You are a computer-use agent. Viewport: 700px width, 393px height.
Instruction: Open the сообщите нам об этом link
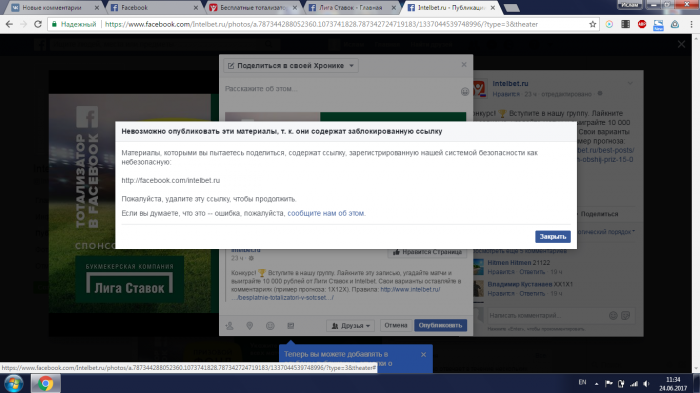point(325,213)
